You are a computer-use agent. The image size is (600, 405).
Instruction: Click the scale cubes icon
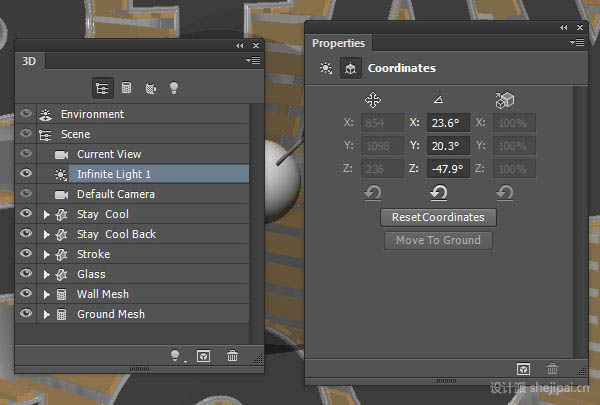click(505, 100)
